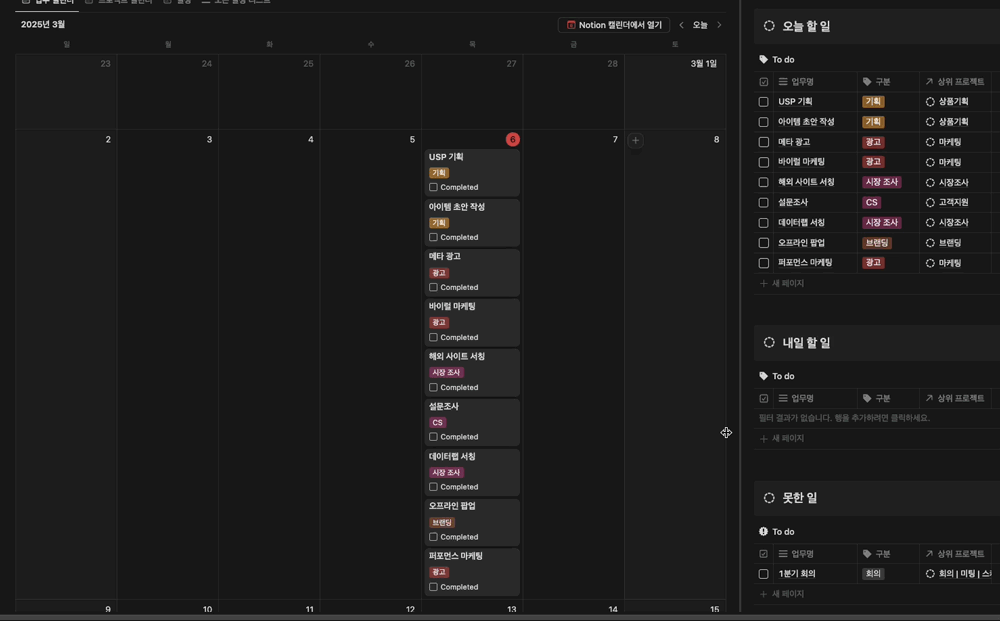Toggle Completed checkbox on USP 기획 calendar card
The image size is (1000, 621).
433,187
